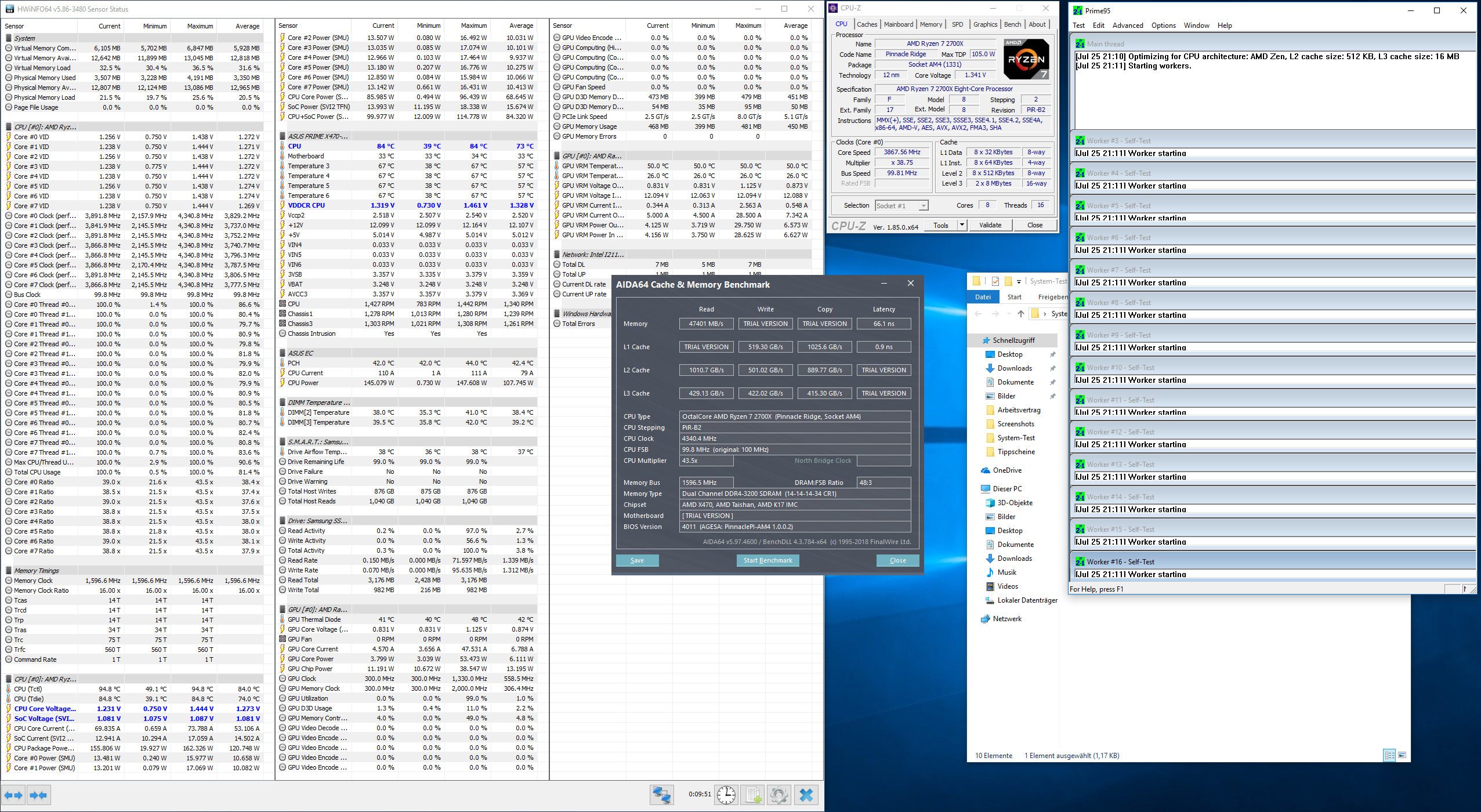Click the AIDA64 Close button
Screen dimensions: 1481x812
[897, 560]
